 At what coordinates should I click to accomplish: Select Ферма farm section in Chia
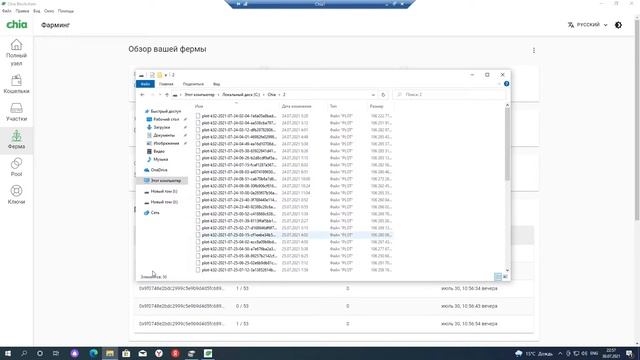16,140
